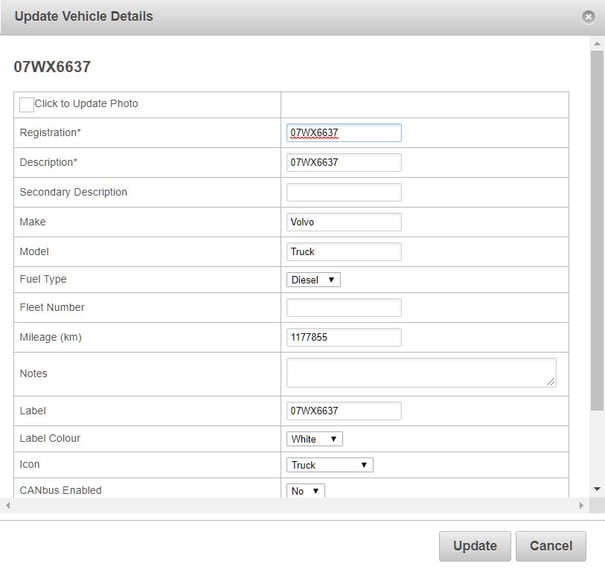
Task: Focus the Registration input field
Action: [x=344, y=132]
